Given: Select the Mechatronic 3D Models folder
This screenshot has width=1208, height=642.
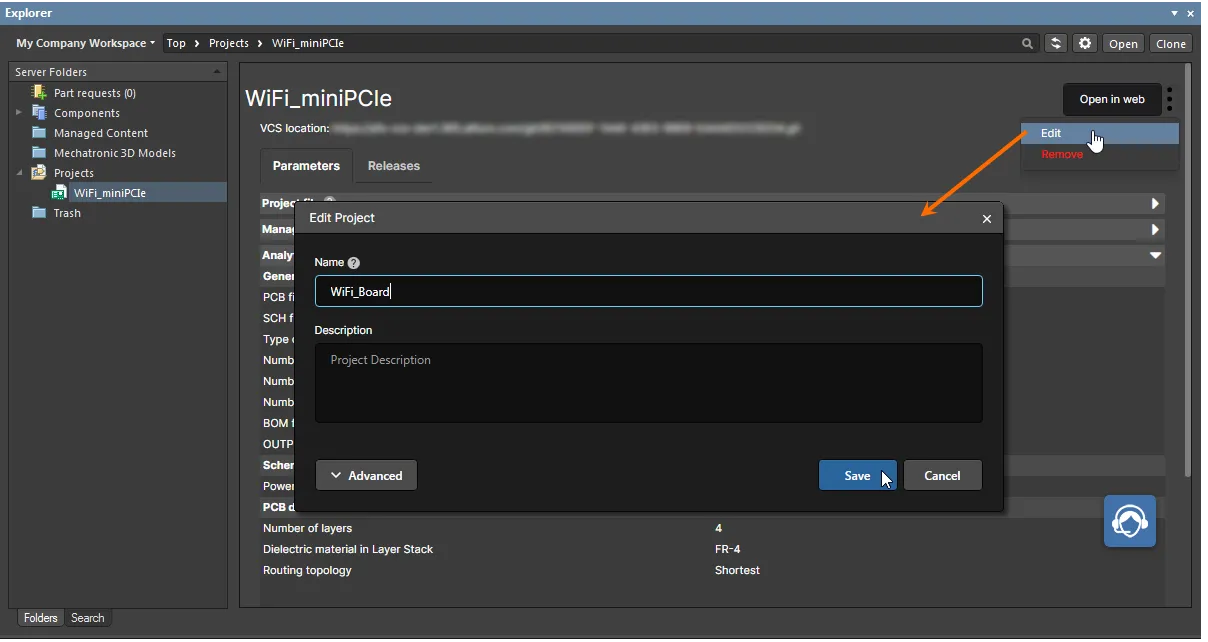Looking at the screenshot, I should tap(114, 153).
